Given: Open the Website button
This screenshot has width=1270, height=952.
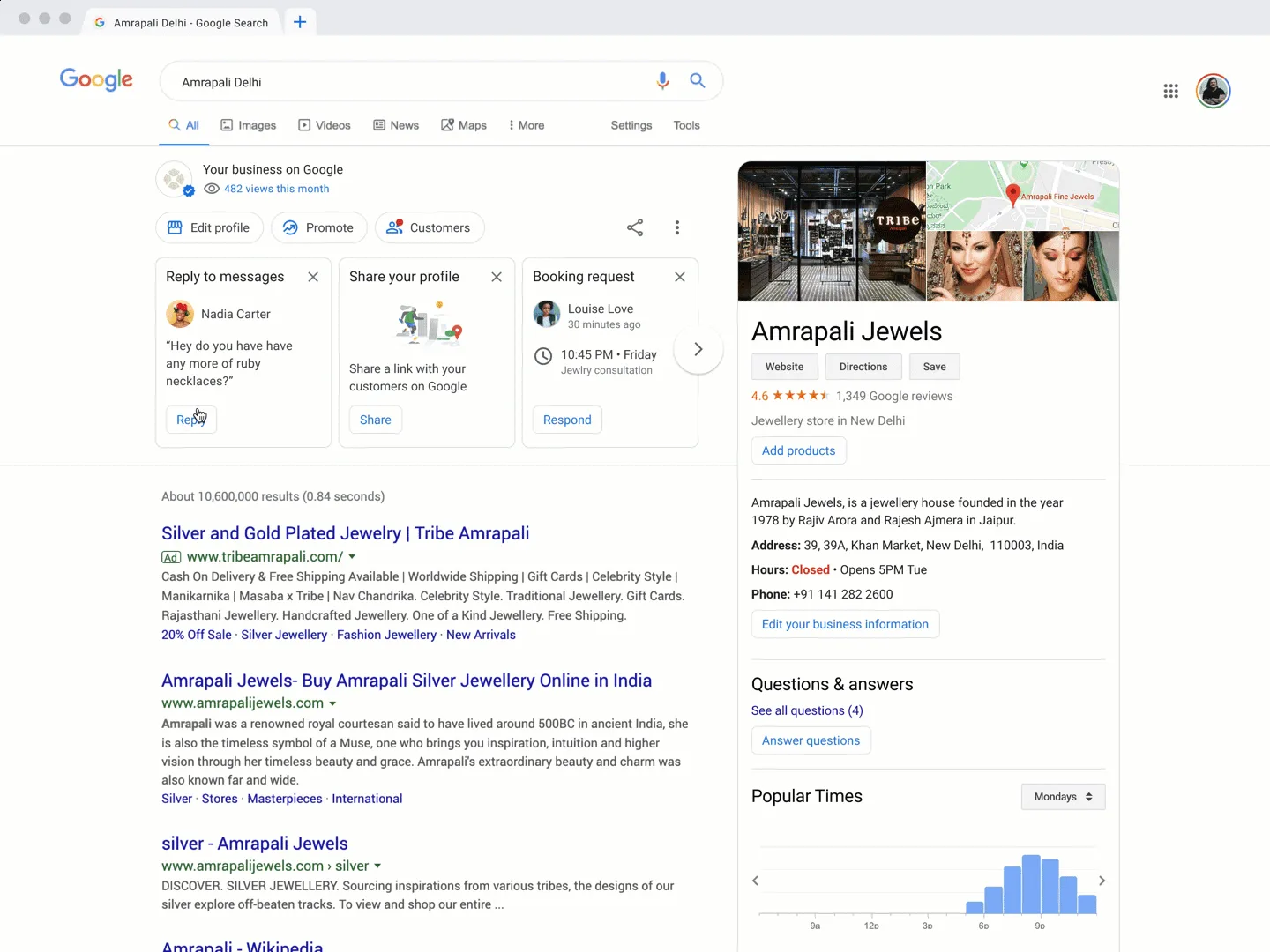Looking at the screenshot, I should pyautogui.click(x=785, y=367).
